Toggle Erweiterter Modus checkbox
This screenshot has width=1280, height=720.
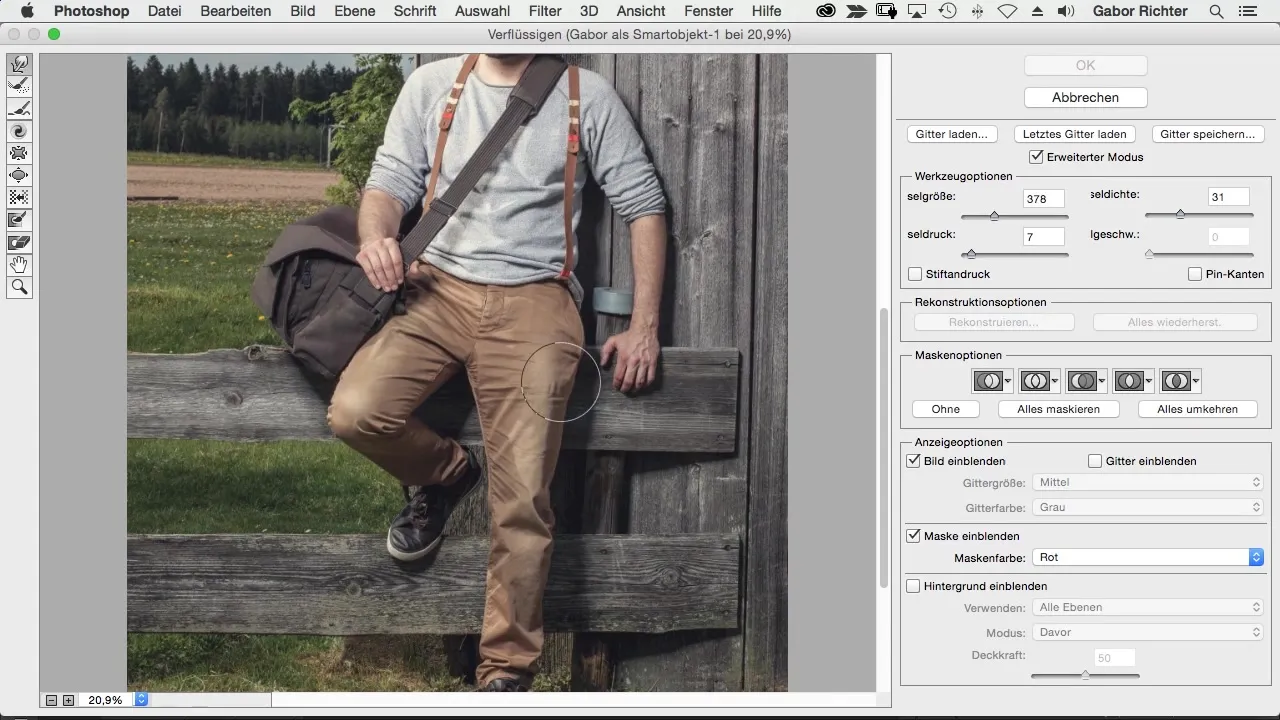(x=1037, y=157)
